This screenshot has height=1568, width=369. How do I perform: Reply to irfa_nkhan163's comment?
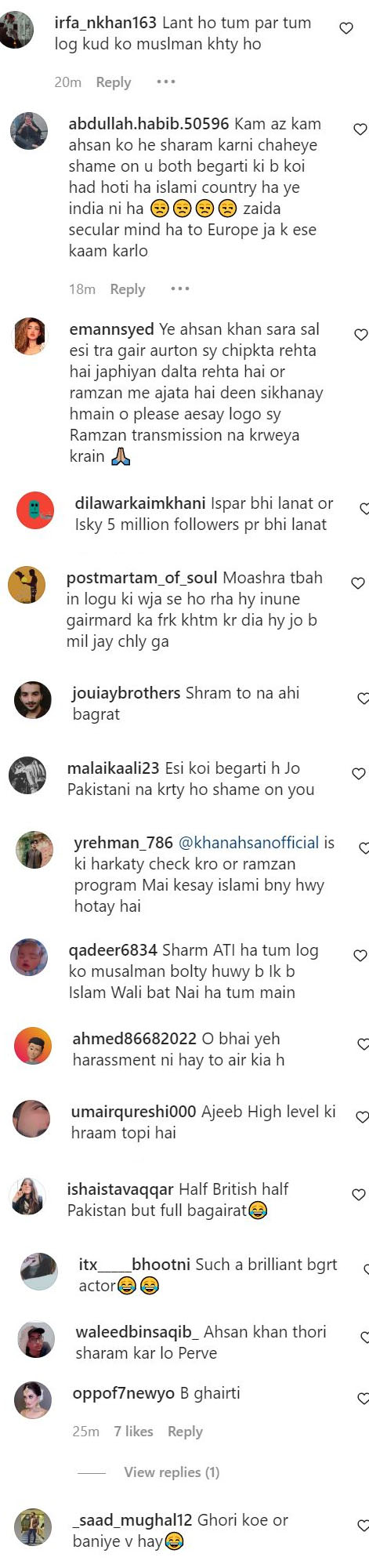click(x=114, y=82)
